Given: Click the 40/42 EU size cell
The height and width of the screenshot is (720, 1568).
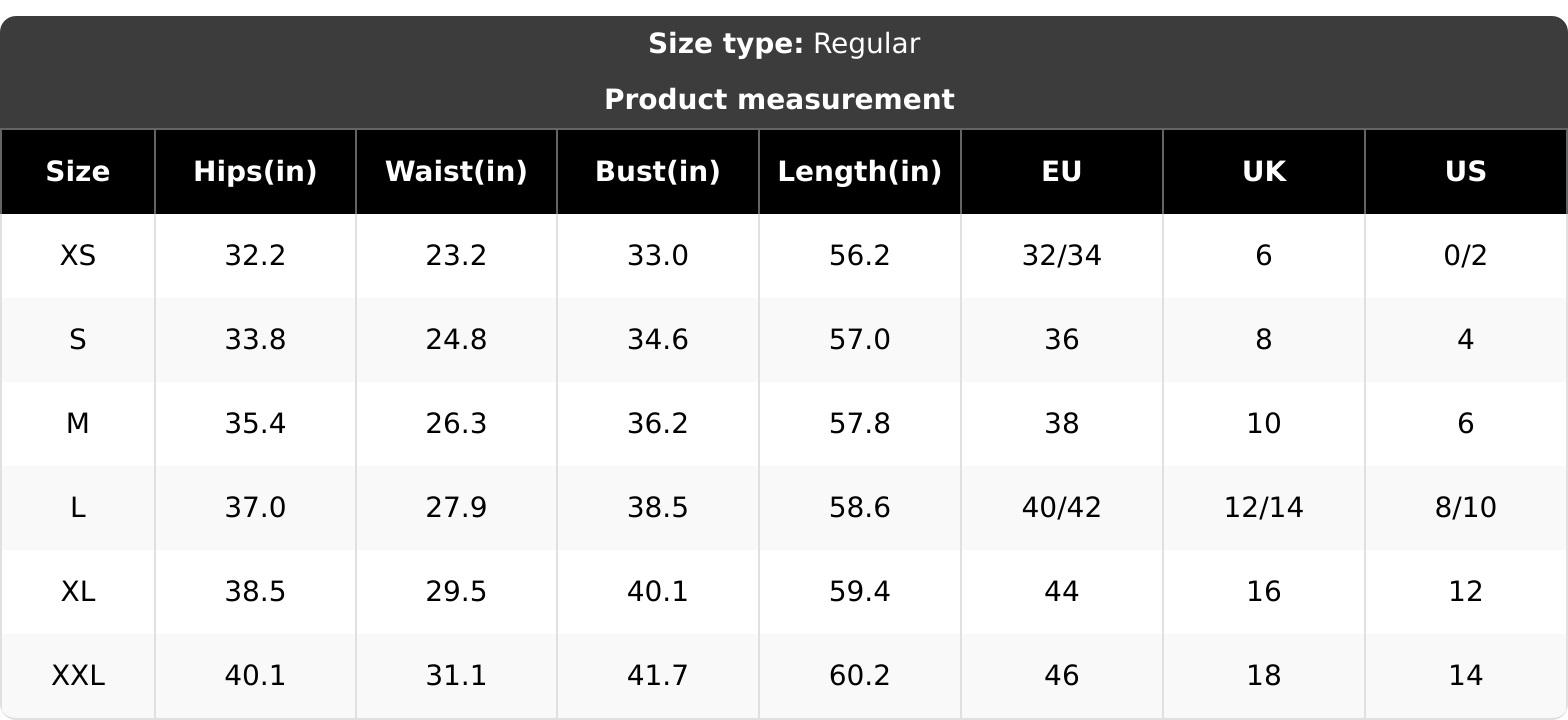Looking at the screenshot, I should pos(1062,508).
